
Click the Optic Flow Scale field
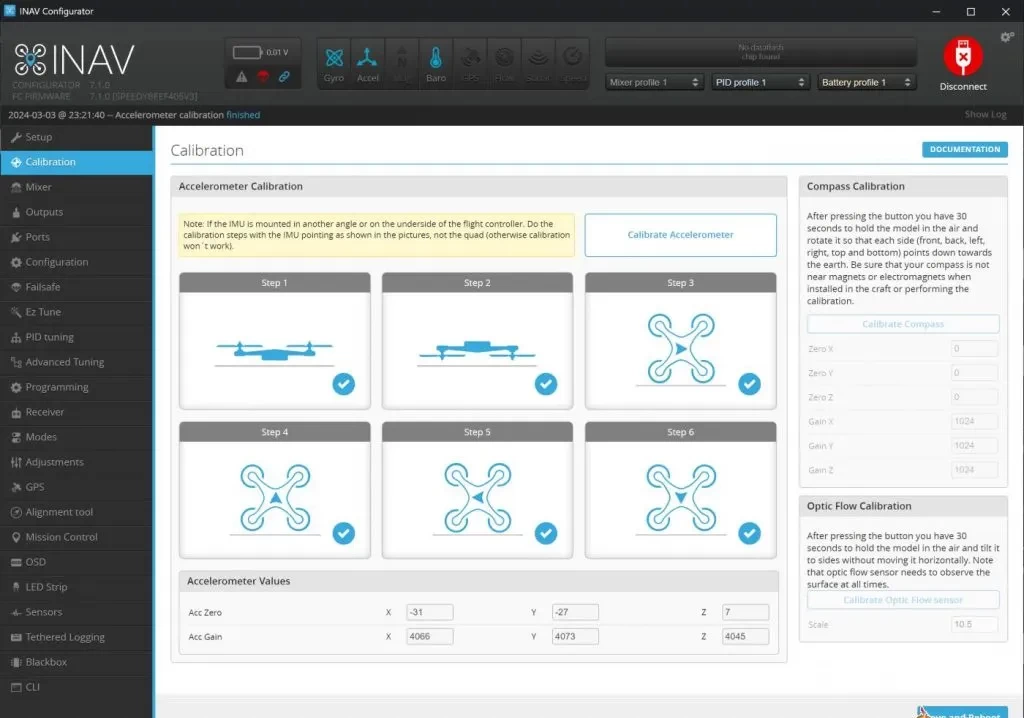click(x=974, y=625)
